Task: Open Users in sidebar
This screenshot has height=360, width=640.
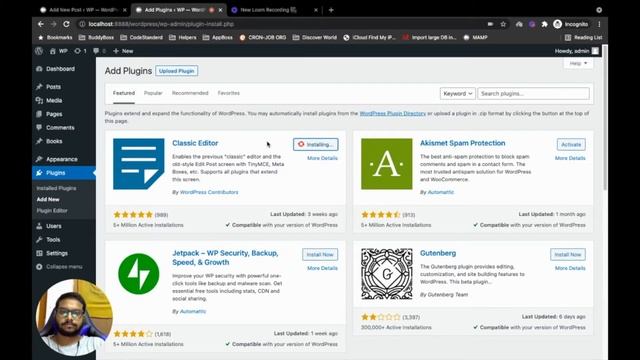Action: (53, 226)
